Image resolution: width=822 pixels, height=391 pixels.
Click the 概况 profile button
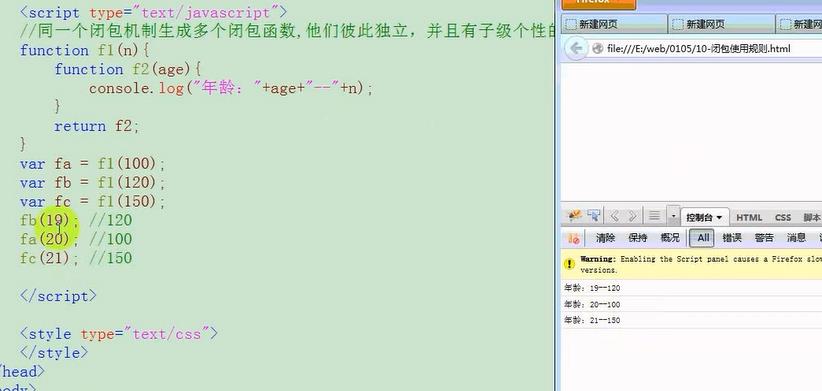(670, 238)
